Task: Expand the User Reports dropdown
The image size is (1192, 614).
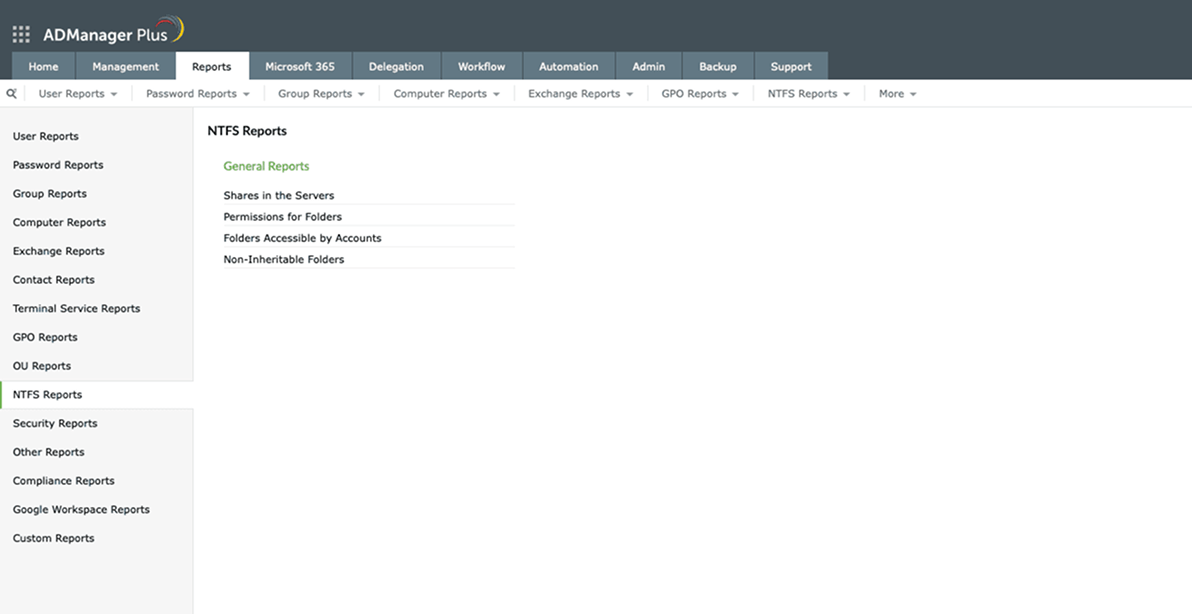Action: click(78, 93)
